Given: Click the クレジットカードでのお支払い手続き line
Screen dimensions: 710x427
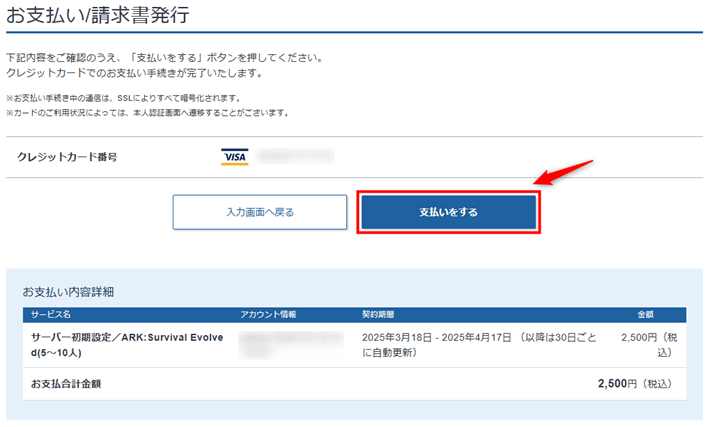Looking at the screenshot, I should point(135,73).
